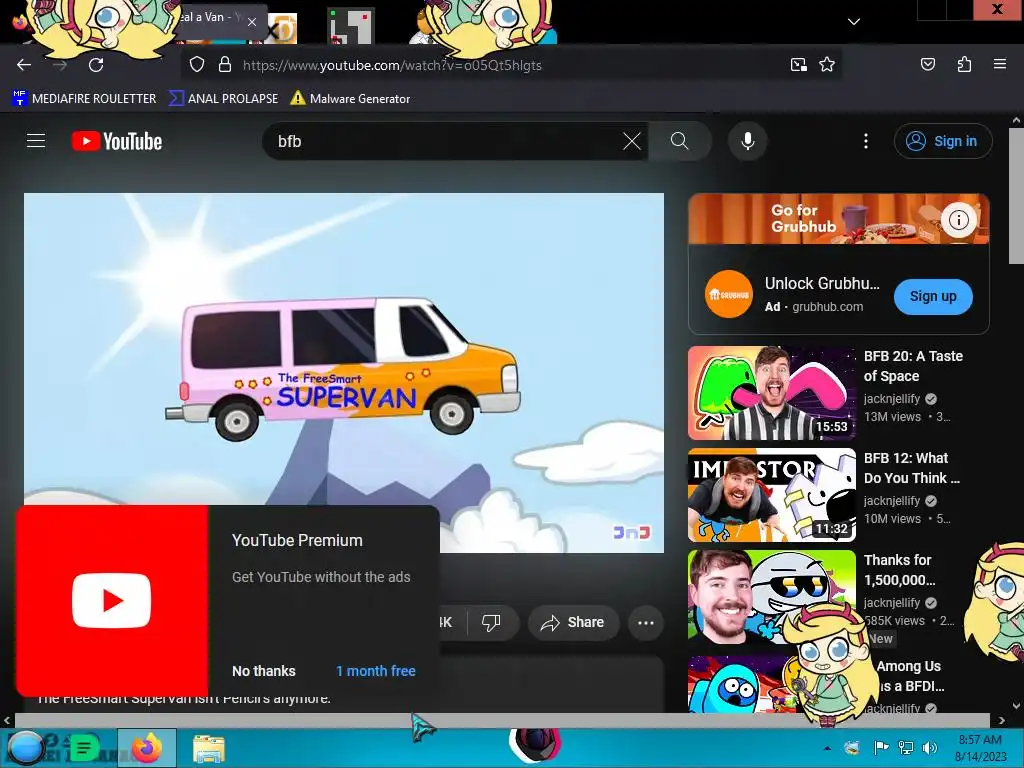Click the vertical scrollbar thumb

[1016, 196]
